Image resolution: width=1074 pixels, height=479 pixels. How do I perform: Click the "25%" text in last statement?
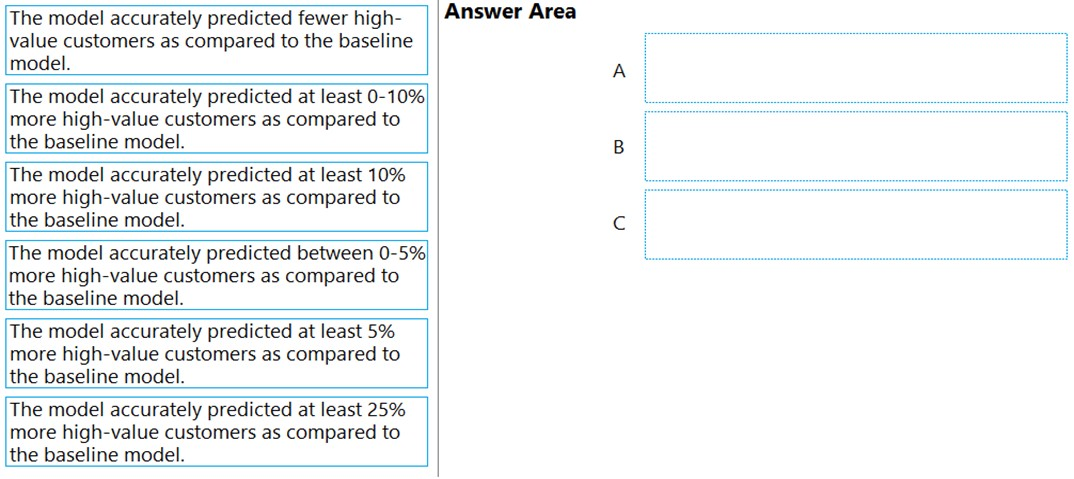coord(384,409)
